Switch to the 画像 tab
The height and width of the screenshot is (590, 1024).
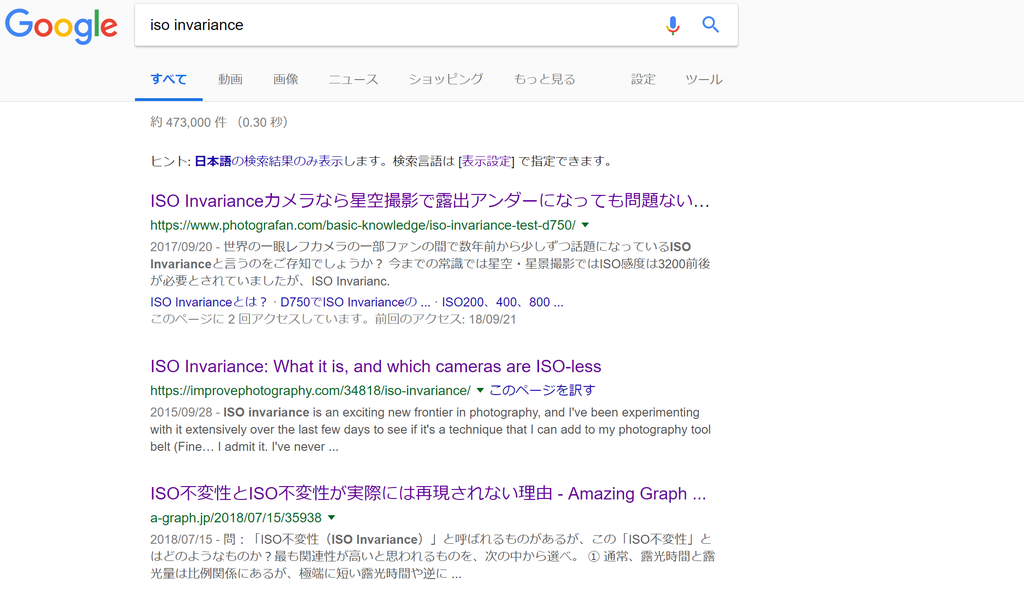286,79
